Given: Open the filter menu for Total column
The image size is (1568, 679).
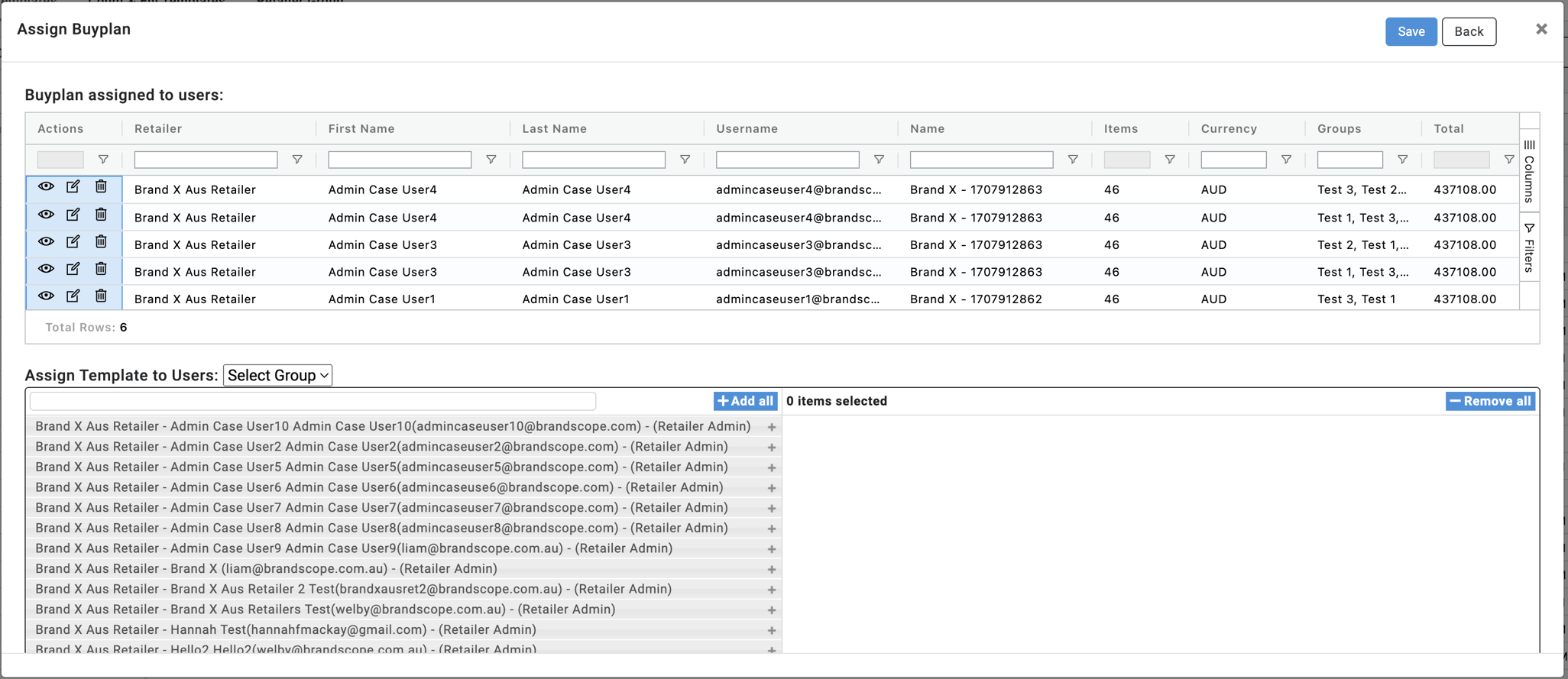Looking at the screenshot, I should click(1508, 160).
